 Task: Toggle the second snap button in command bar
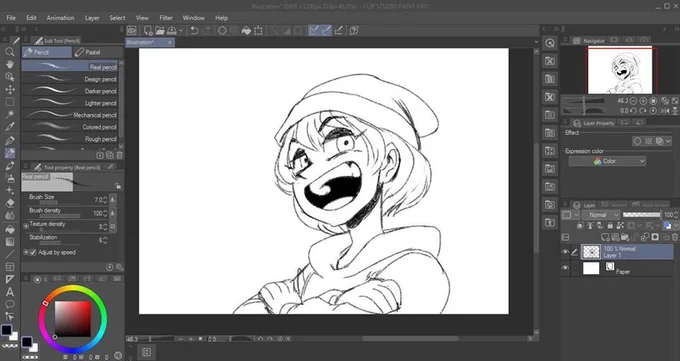pos(326,30)
